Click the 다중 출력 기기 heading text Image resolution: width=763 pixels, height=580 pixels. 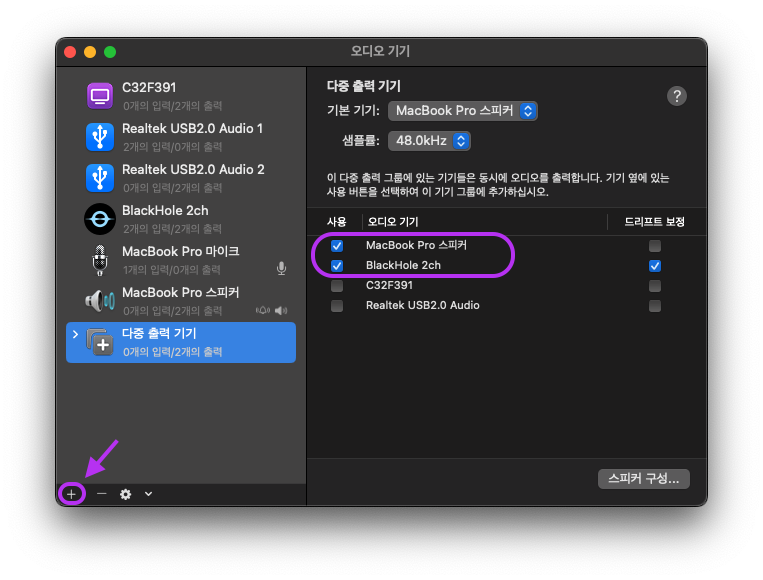[x=363, y=86]
